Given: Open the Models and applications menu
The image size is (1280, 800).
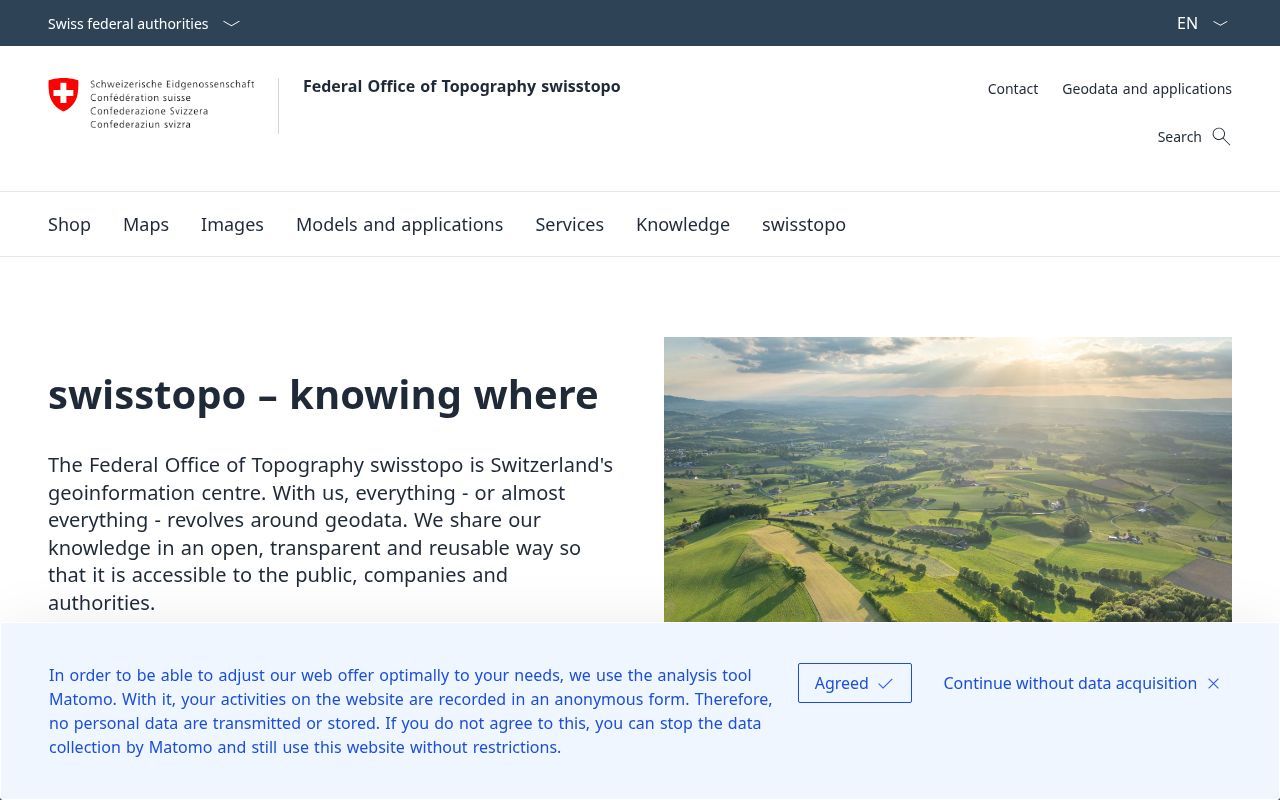Looking at the screenshot, I should click(399, 224).
